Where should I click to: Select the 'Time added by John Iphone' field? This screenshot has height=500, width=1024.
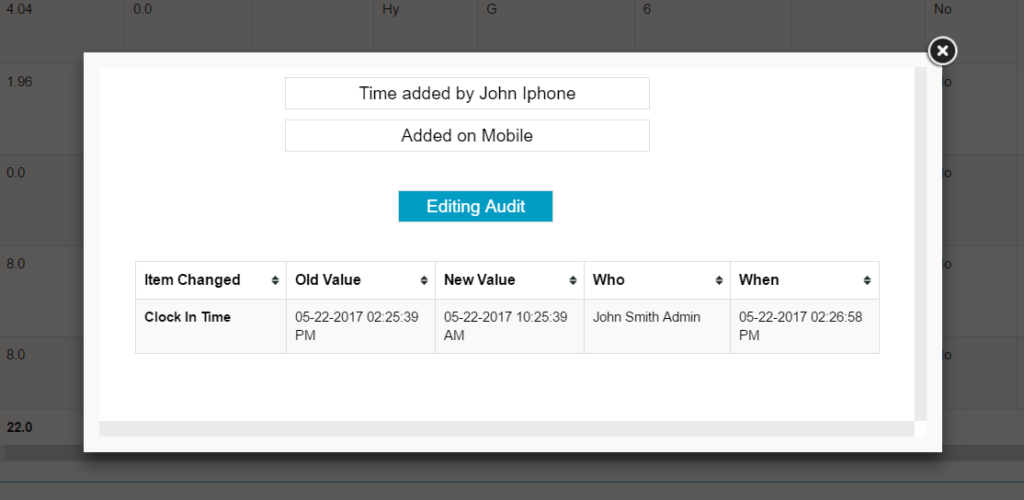pos(467,94)
